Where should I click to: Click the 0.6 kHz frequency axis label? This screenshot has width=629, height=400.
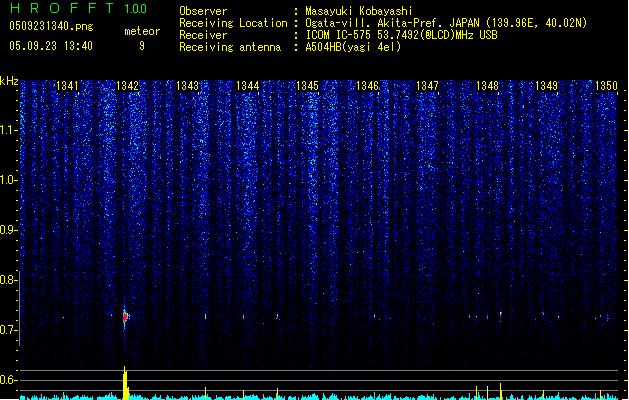(9, 380)
